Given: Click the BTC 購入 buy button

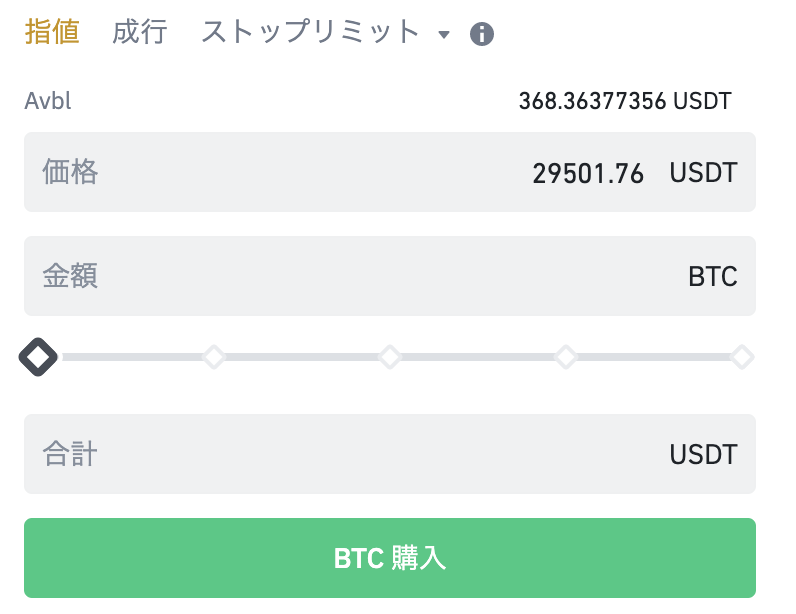Looking at the screenshot, I should [x=390, y=558].
